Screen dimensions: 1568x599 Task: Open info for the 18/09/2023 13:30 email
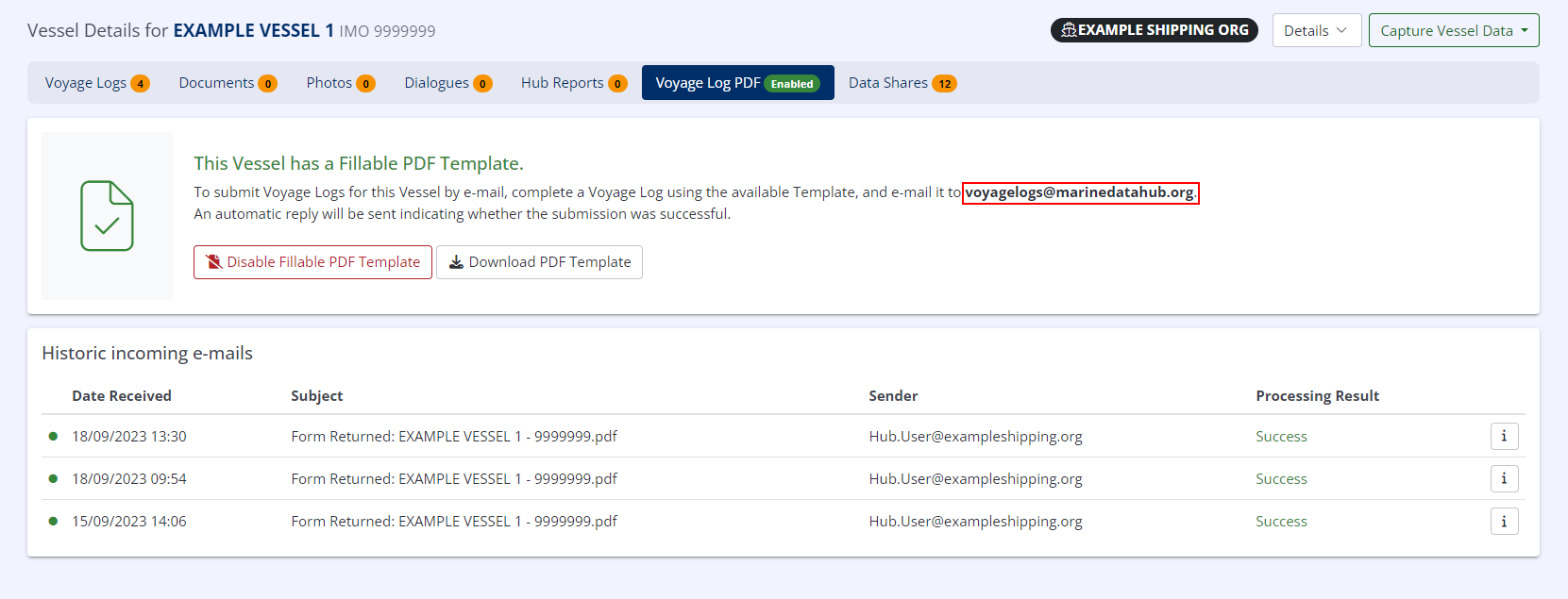point(1504,436)
